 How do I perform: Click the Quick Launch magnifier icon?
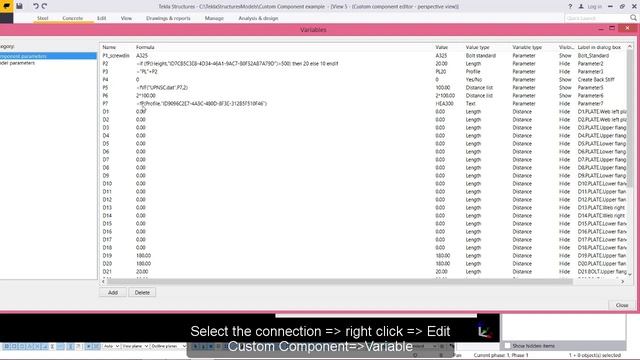click(x=633, y=18)
